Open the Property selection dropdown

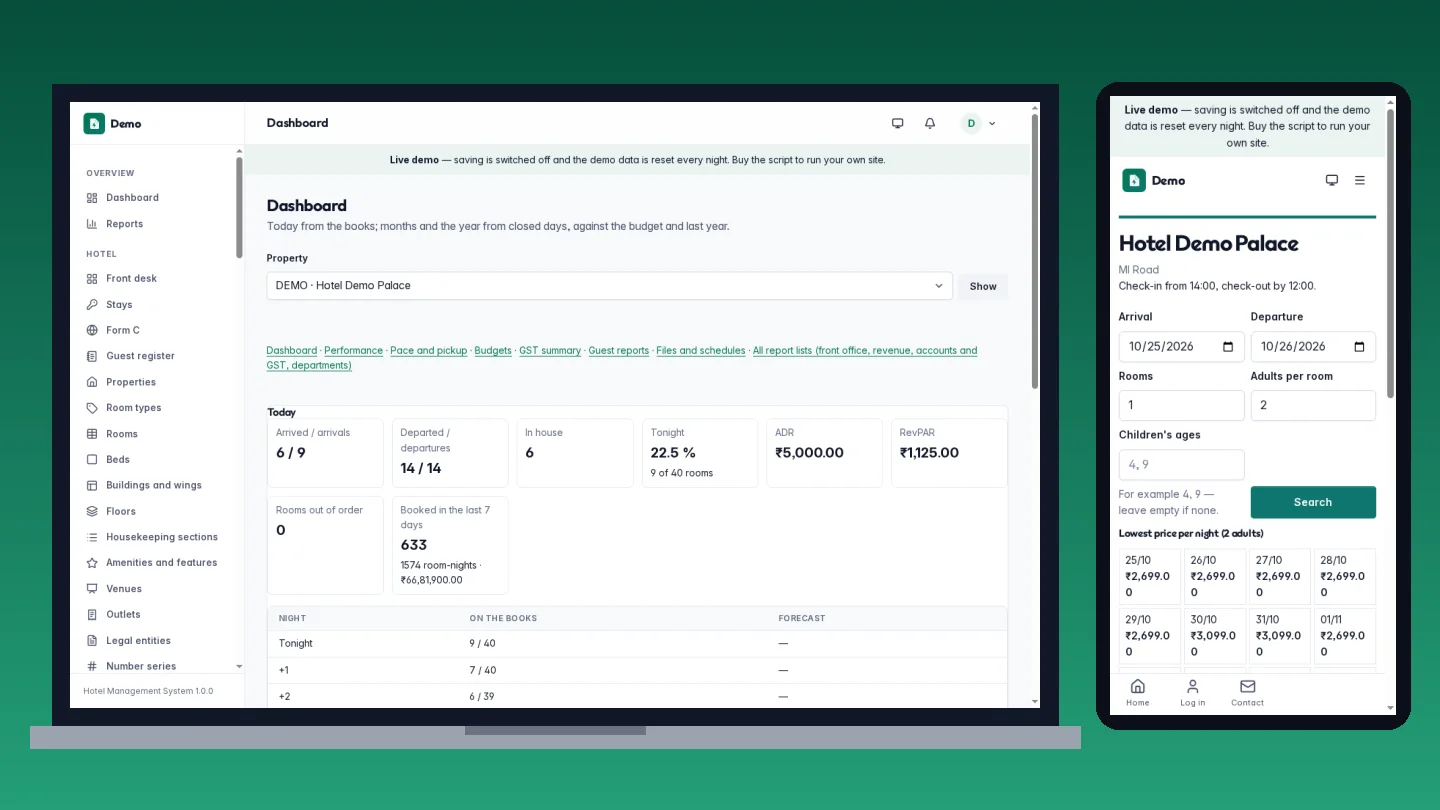tap(609, 286)
